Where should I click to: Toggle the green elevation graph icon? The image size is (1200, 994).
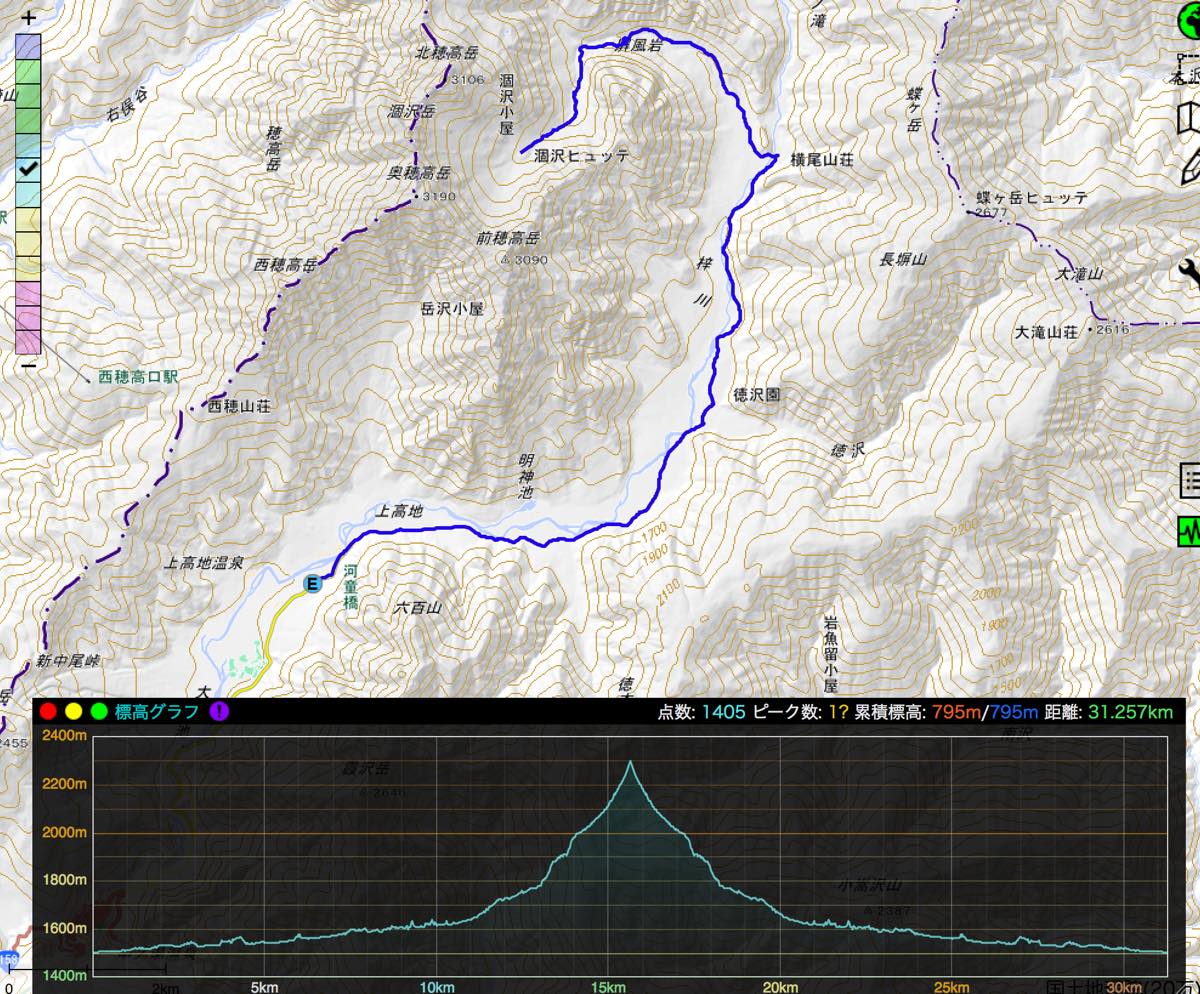[1189, 530]
